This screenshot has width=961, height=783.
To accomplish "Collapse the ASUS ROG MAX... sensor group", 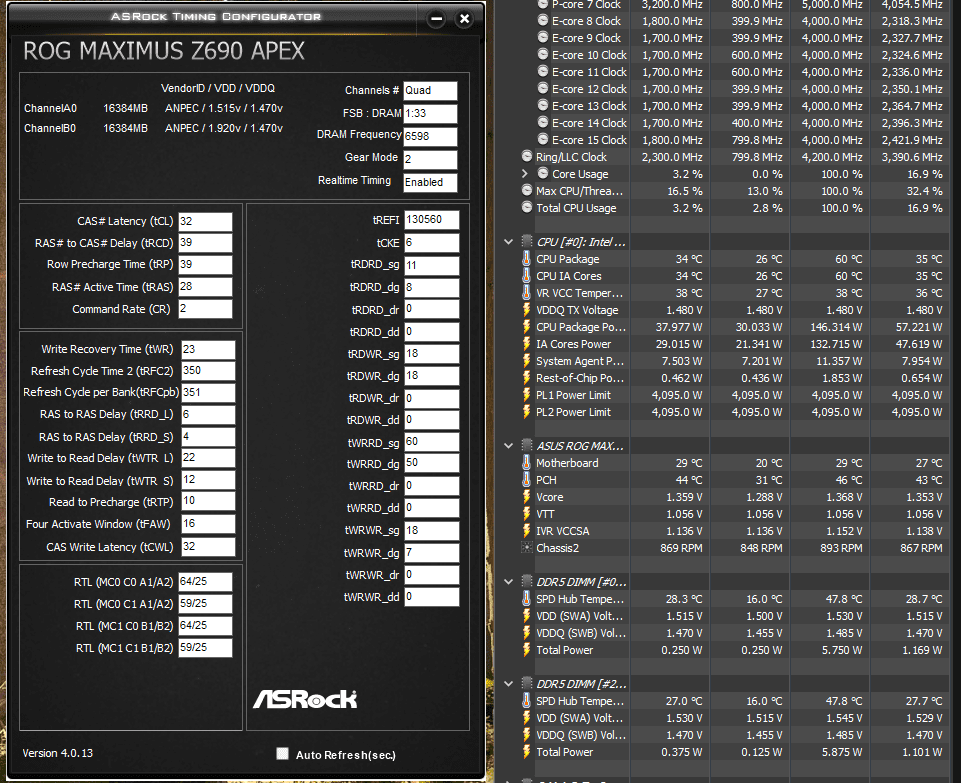I will 508,446.
